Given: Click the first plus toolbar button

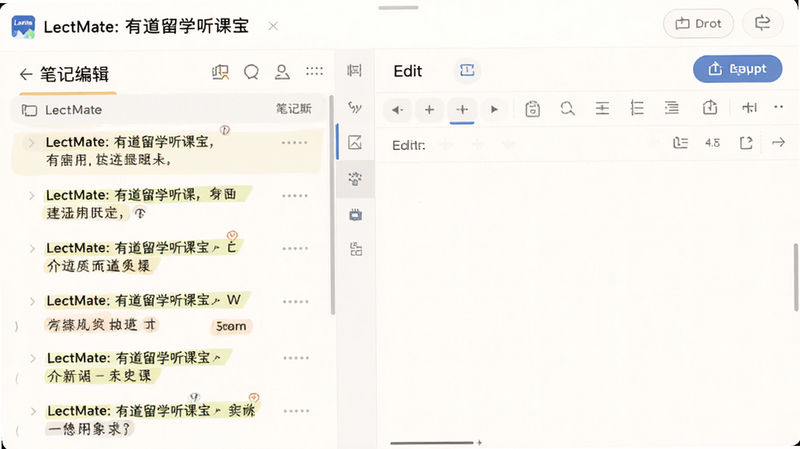Looking at the screenshot, I should 430,109.
